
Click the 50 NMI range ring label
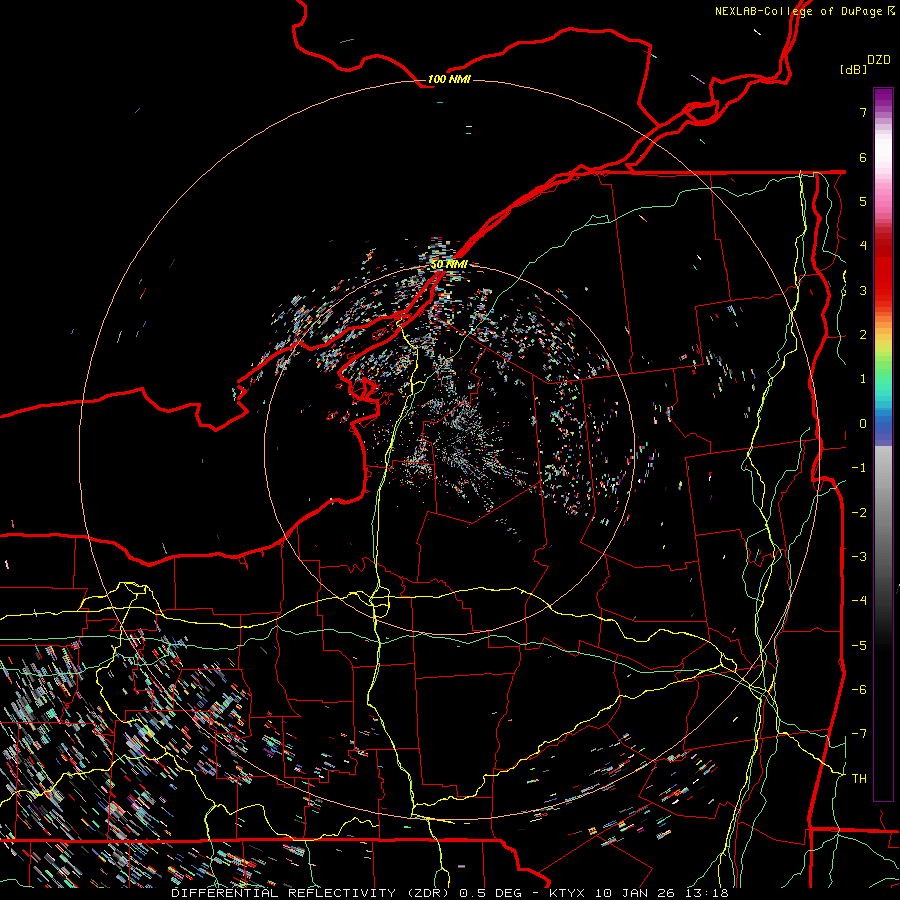(x=449, y=264)
